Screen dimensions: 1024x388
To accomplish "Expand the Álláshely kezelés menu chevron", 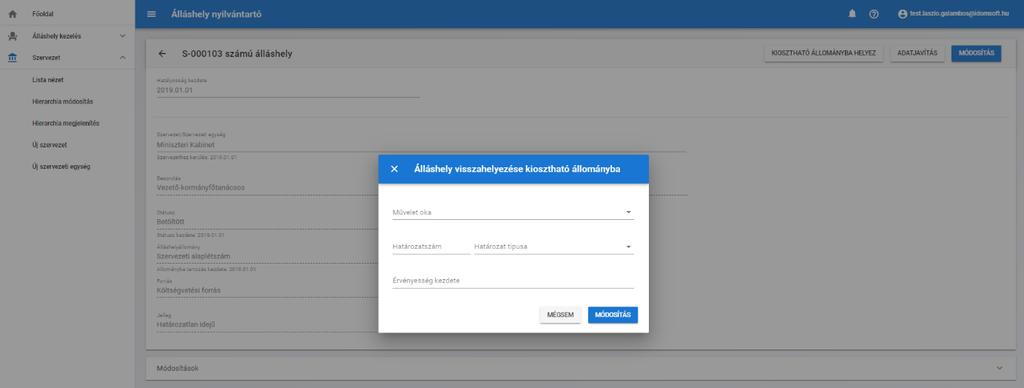I will point(122,36).
